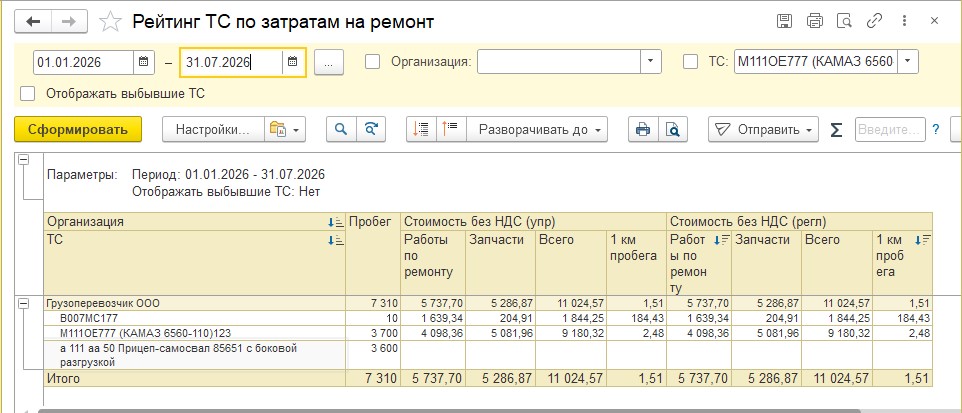Sort regl Работы по ремонту column icon
Screen dimensions: 962x413
pyautogui.click(x=720, y=241)
